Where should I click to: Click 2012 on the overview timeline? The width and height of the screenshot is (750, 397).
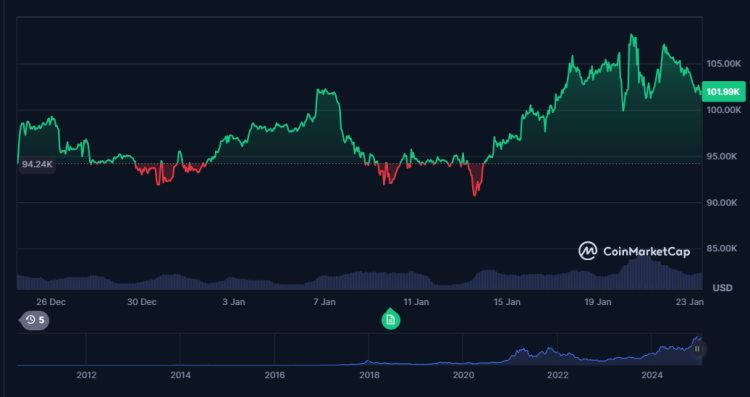click(x=86, y=375)
